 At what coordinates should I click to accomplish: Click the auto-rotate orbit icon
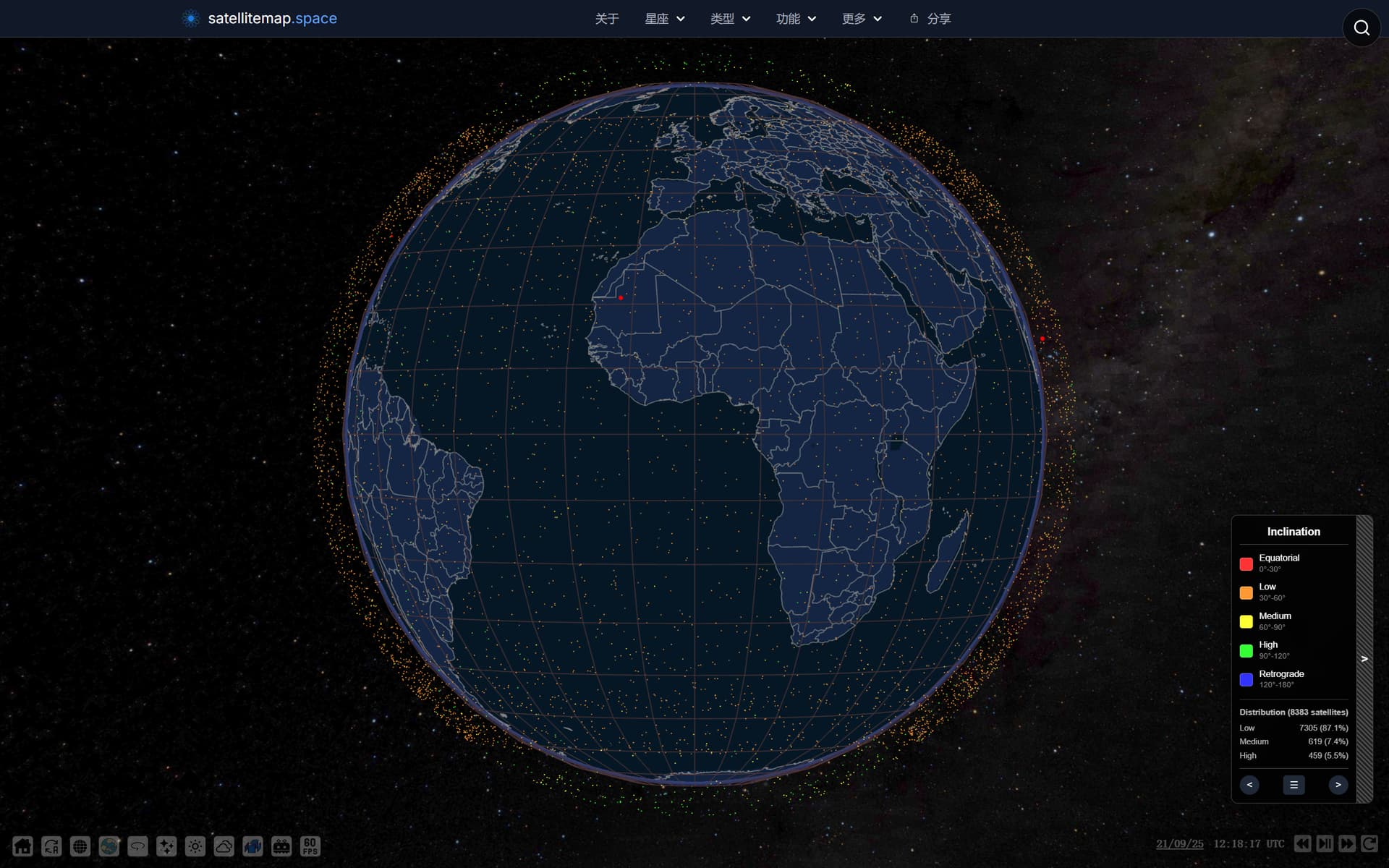(x=137, y=846)
